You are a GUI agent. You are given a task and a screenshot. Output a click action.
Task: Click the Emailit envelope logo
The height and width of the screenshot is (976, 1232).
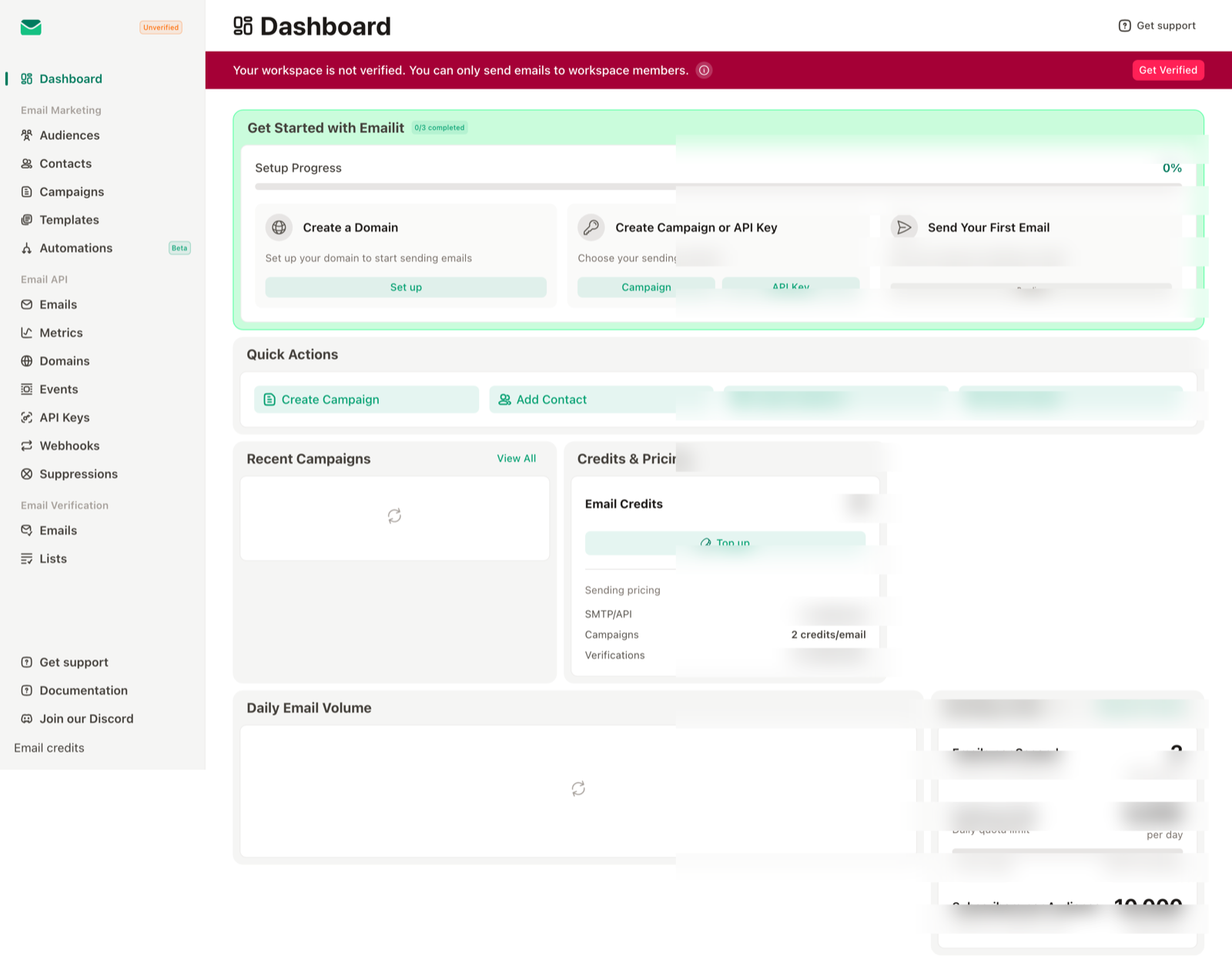(x=31, y=28)
